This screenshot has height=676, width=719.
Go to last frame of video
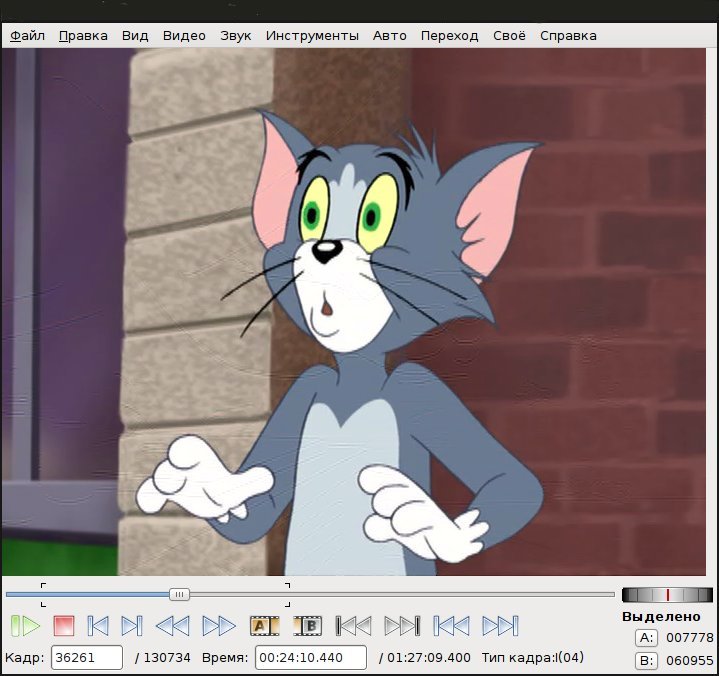pyautogui.click(x=500, y=626)
